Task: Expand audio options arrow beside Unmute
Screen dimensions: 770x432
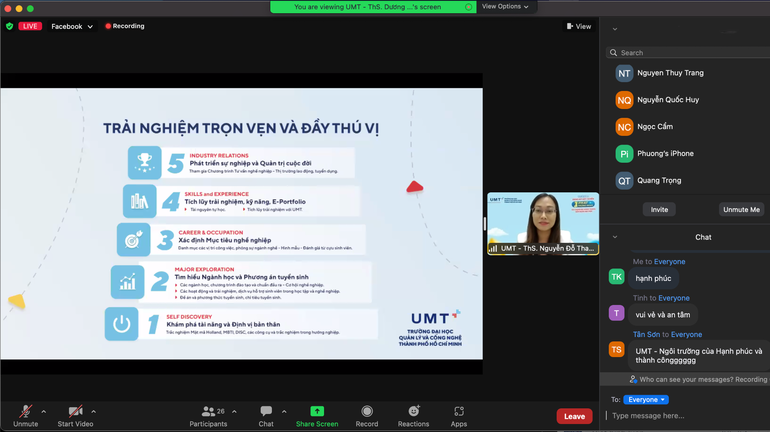Action: click(x=43, y=411)
